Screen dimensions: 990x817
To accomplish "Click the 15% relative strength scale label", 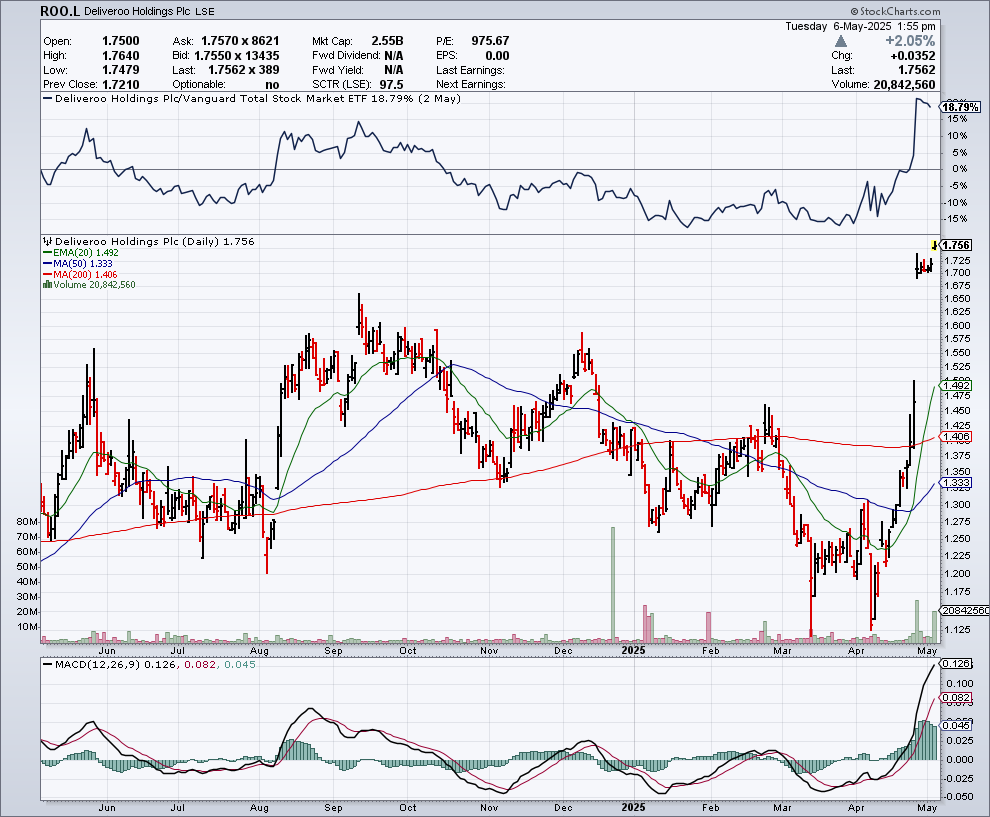I will point(957,119).
